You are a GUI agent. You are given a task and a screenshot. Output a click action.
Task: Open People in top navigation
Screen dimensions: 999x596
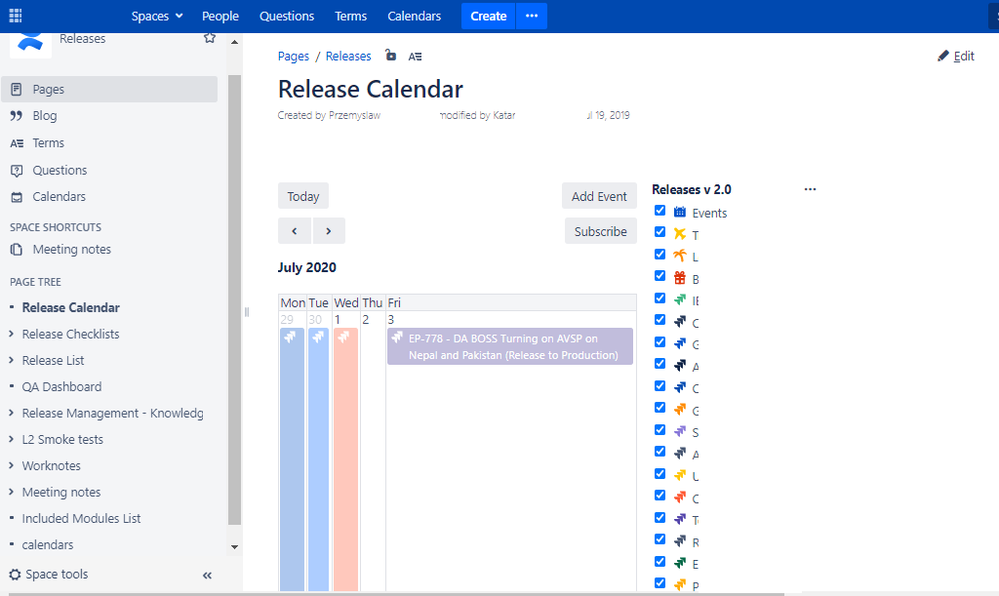[x=220, y=16]
